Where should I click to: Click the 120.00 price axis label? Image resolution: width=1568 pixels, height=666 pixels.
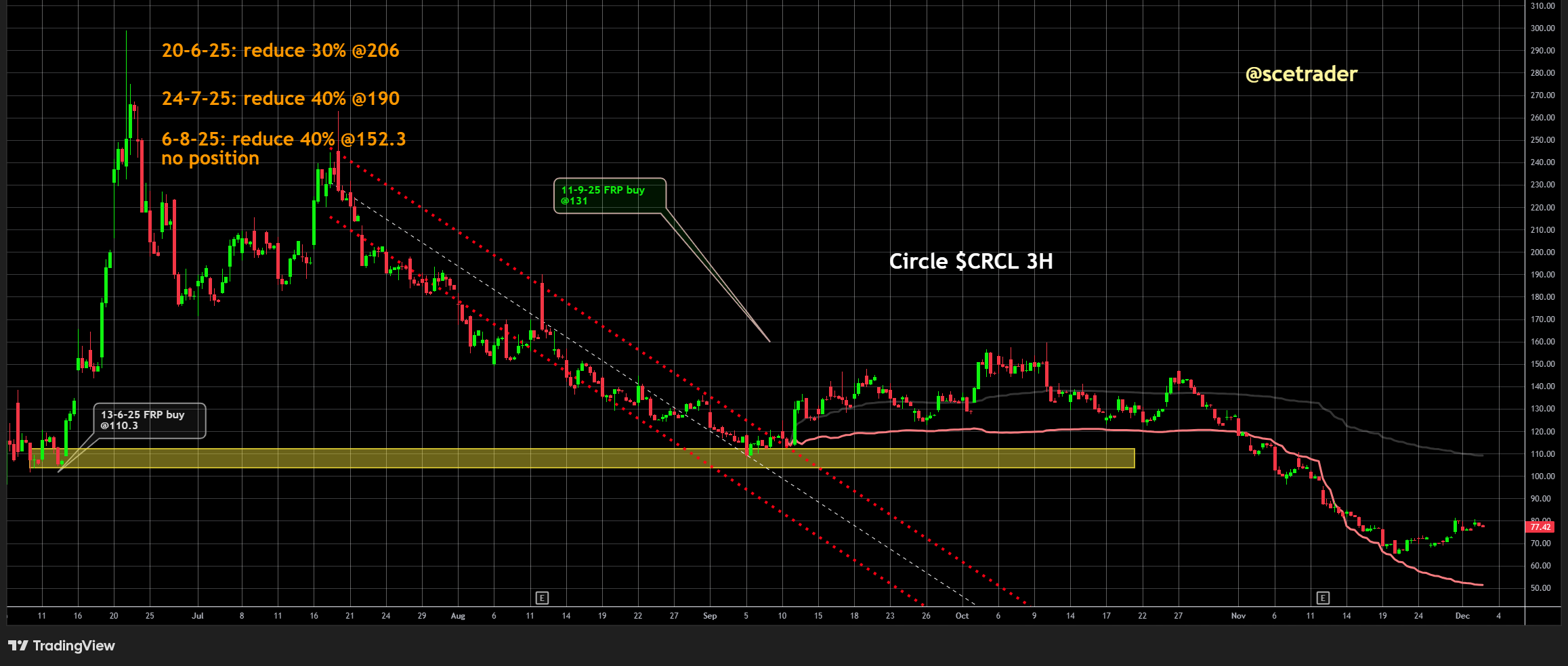(1542, 432)
